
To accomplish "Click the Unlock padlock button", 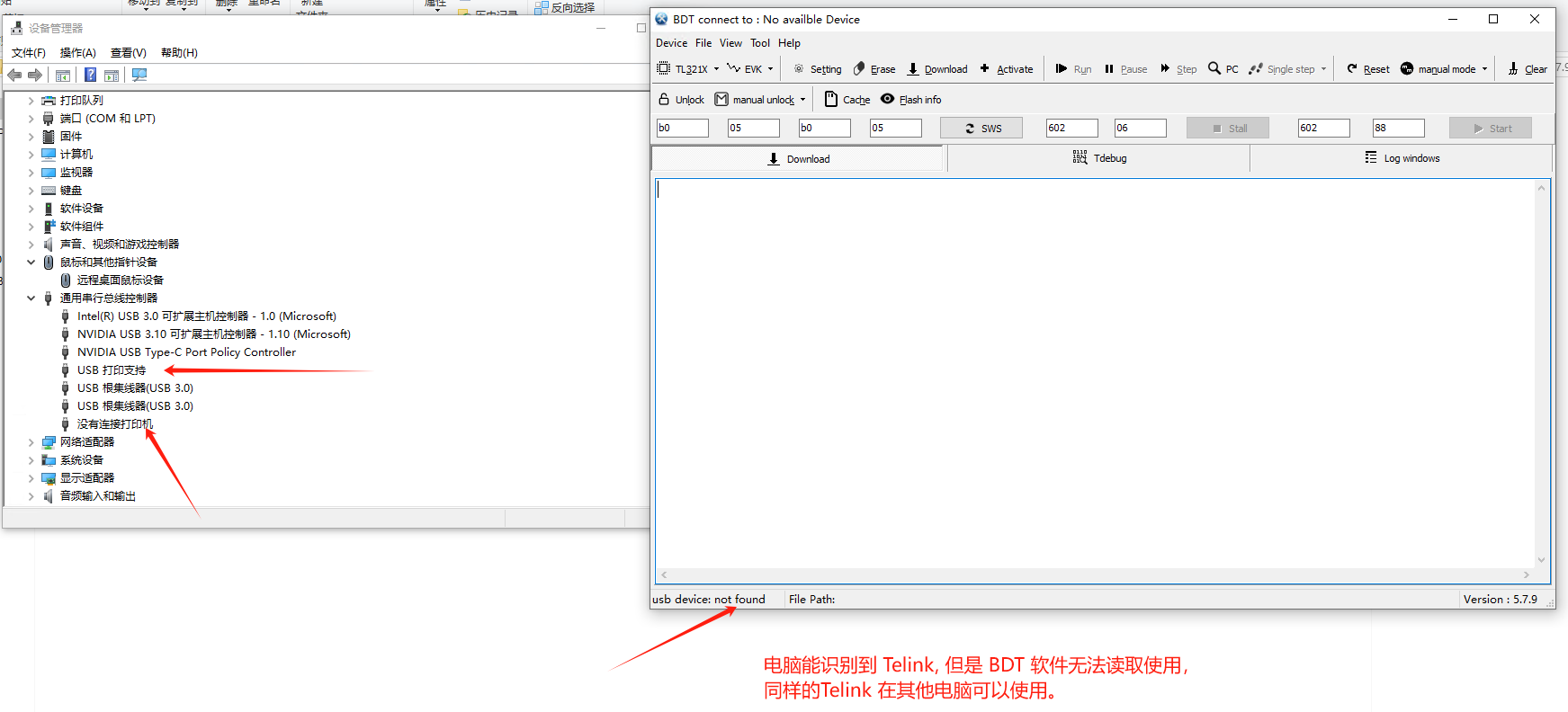I will tap(681, 100).
